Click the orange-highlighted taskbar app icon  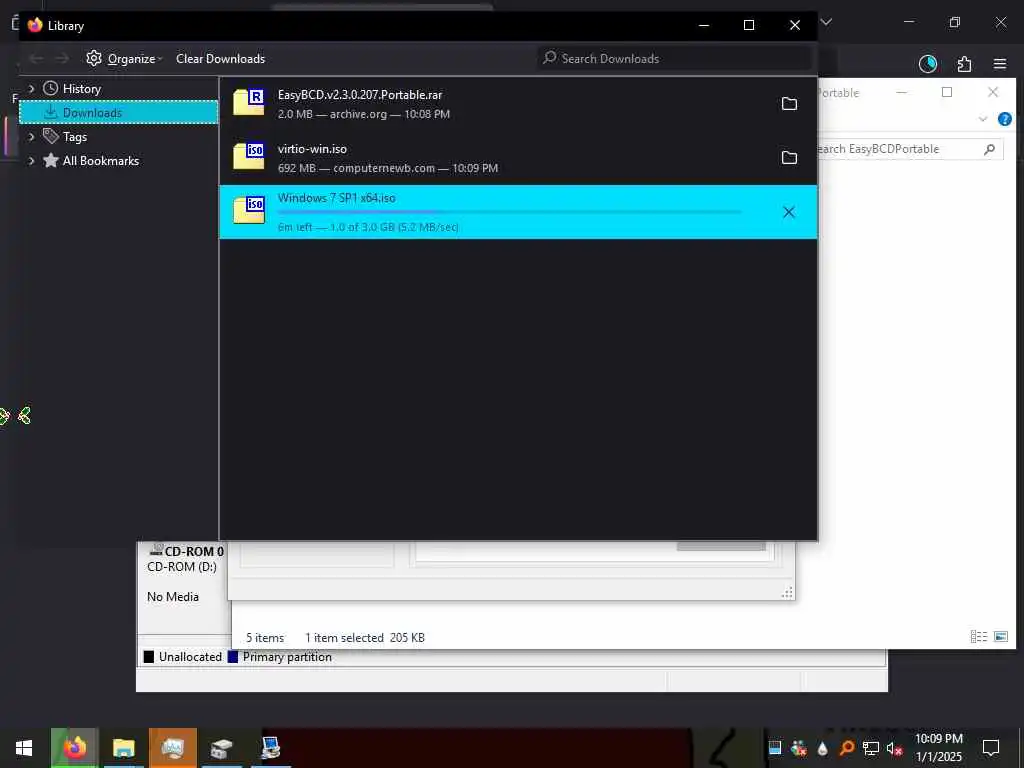pos(172,748)
